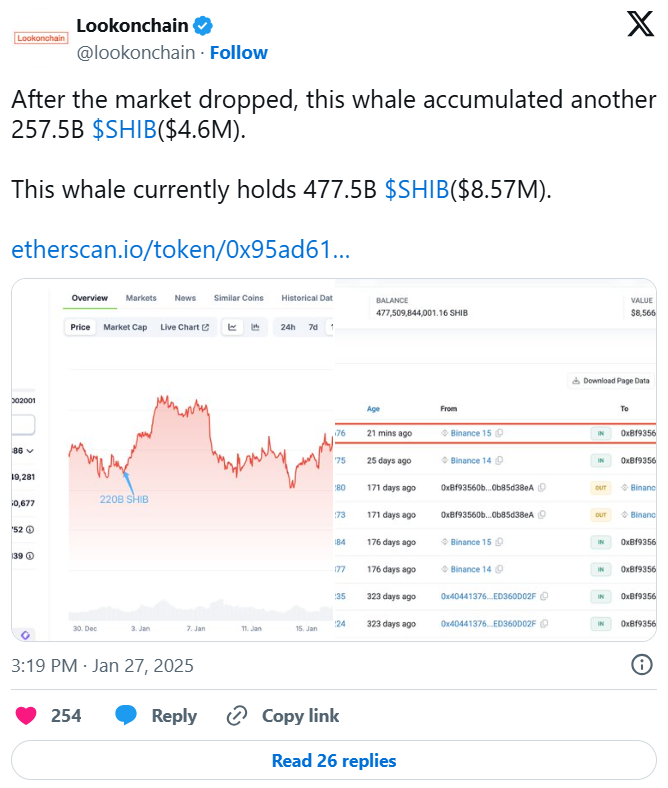Image resolution: width=668 pixels, height=788 pixels.
Task: Click the Copy link text
Action: [300, 716]
